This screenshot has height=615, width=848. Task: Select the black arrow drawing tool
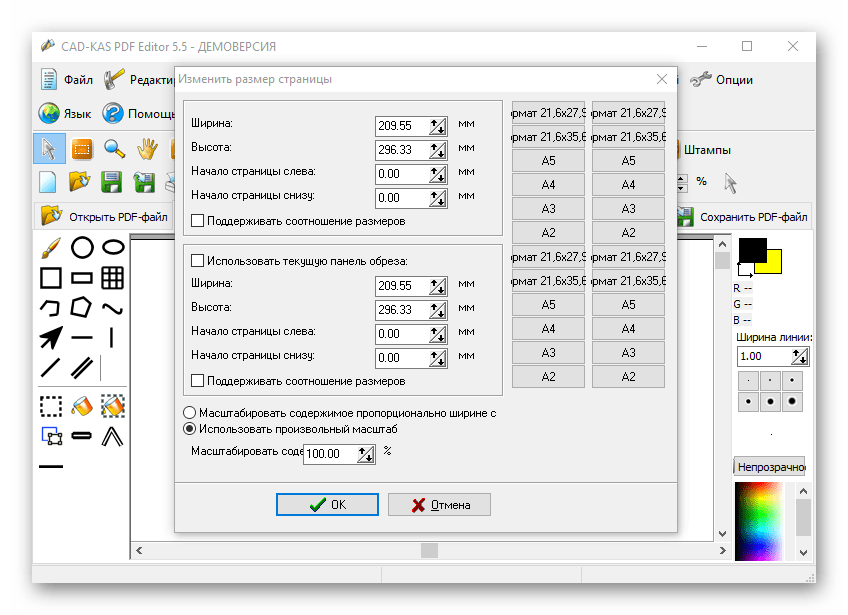pyautogui.click(x=51, y=338)
